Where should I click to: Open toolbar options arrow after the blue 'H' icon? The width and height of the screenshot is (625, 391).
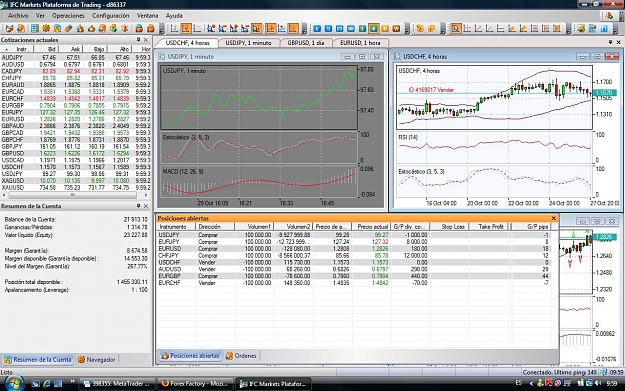coord(615,29)
